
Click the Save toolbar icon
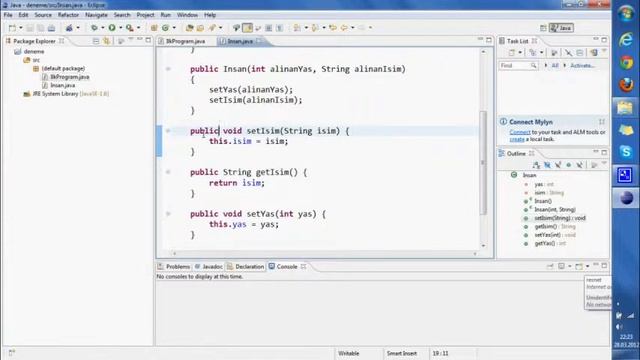30,28
